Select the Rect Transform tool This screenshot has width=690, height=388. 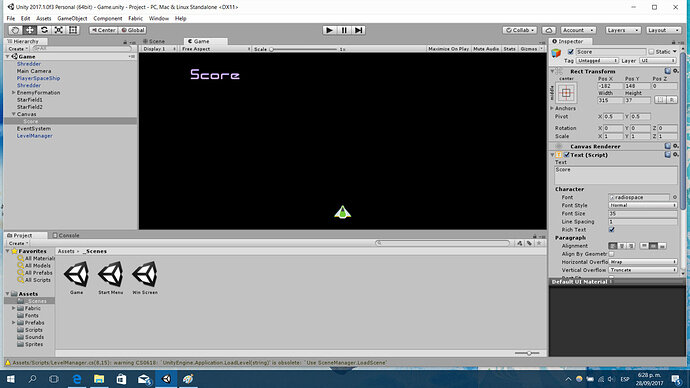[x=73, y=30]
